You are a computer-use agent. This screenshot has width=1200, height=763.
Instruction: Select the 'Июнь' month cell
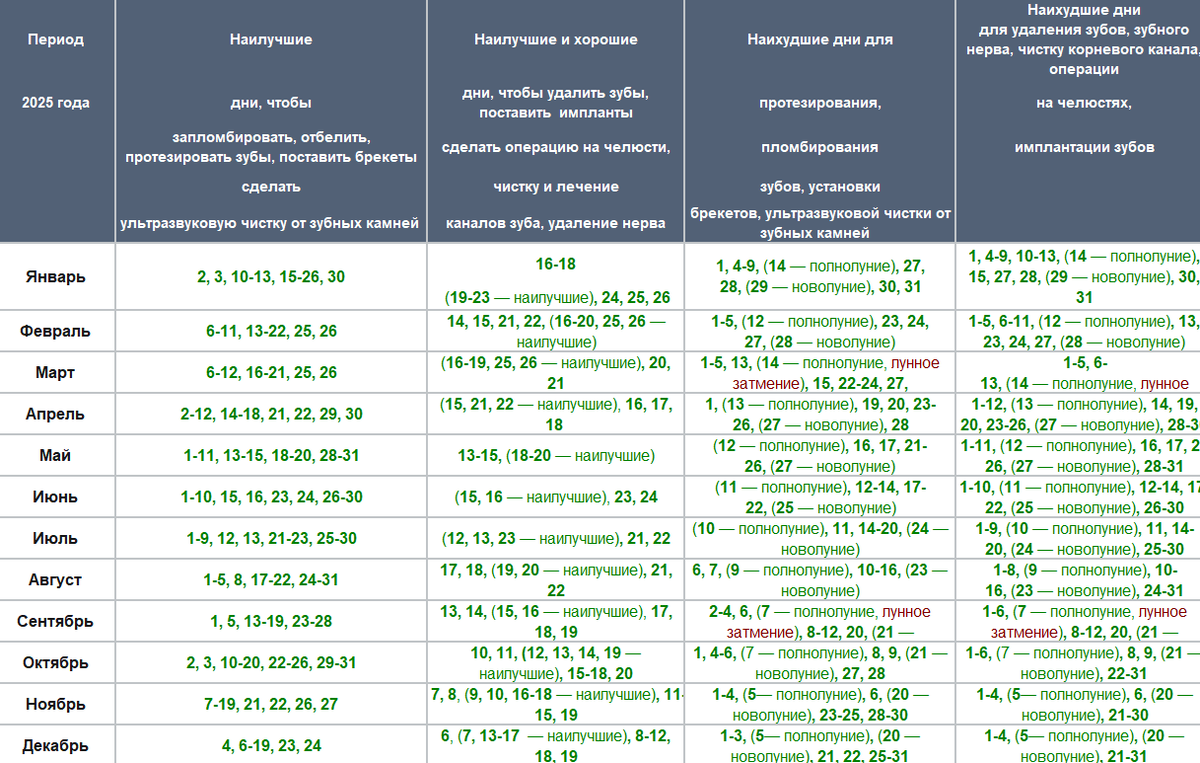pyautogui.click(x=56, y=497)
